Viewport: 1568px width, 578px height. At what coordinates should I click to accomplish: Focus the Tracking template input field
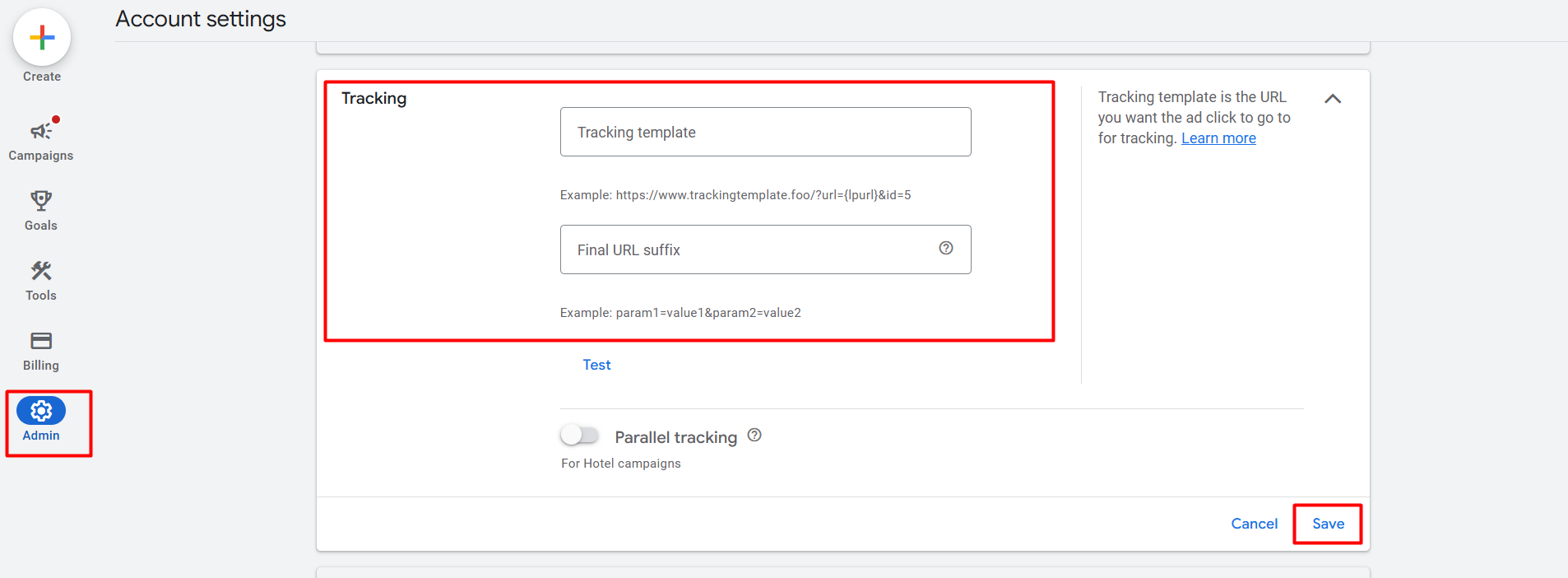click(765, 132)
